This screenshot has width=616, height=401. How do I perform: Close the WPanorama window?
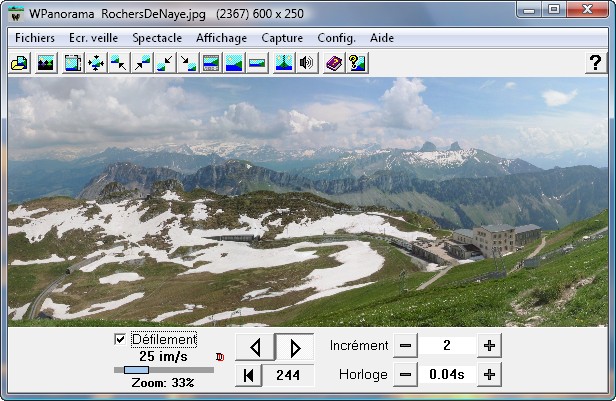pos(587,9)
